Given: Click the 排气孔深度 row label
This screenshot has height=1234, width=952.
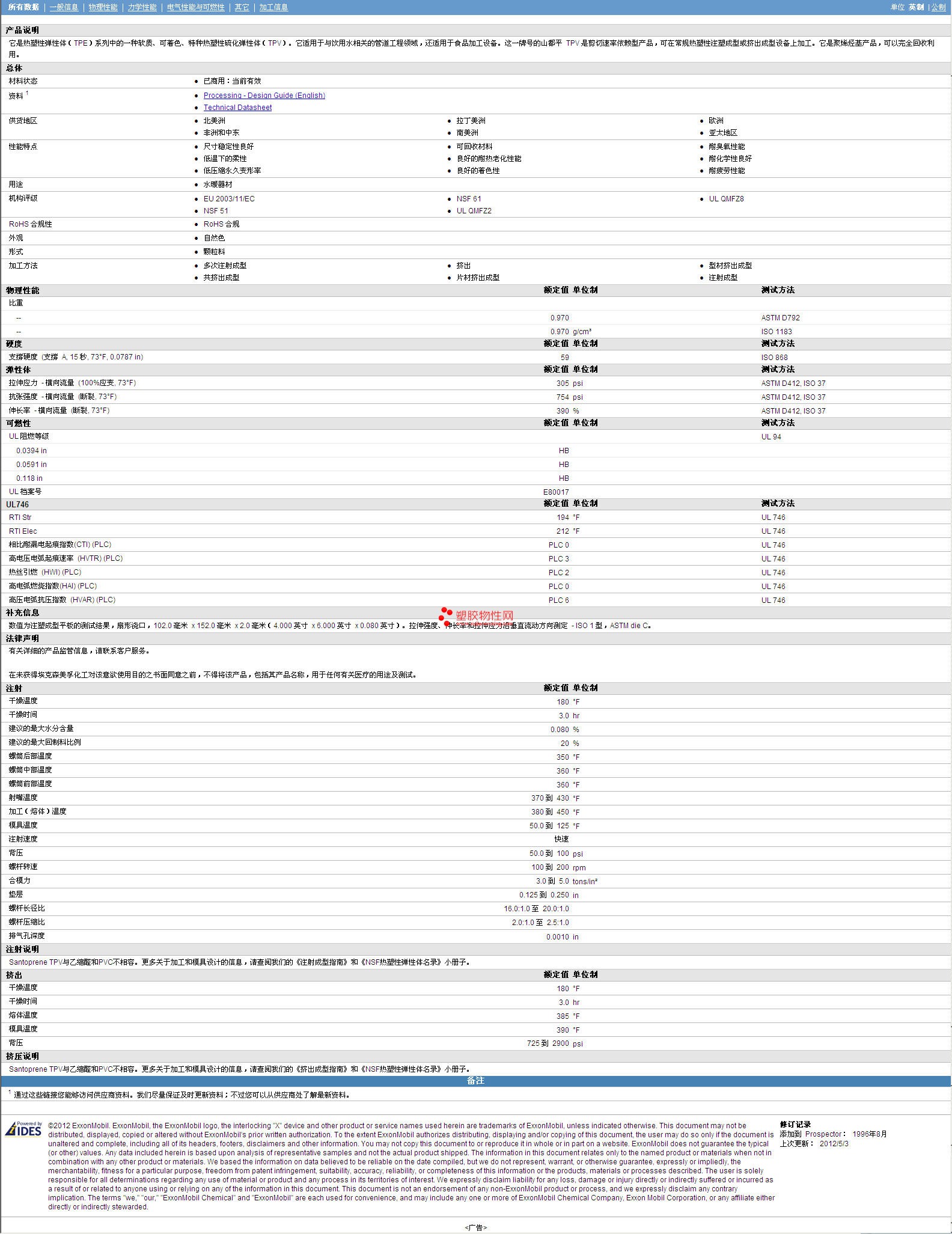Looking at the screenshot, I should point(26,936).
